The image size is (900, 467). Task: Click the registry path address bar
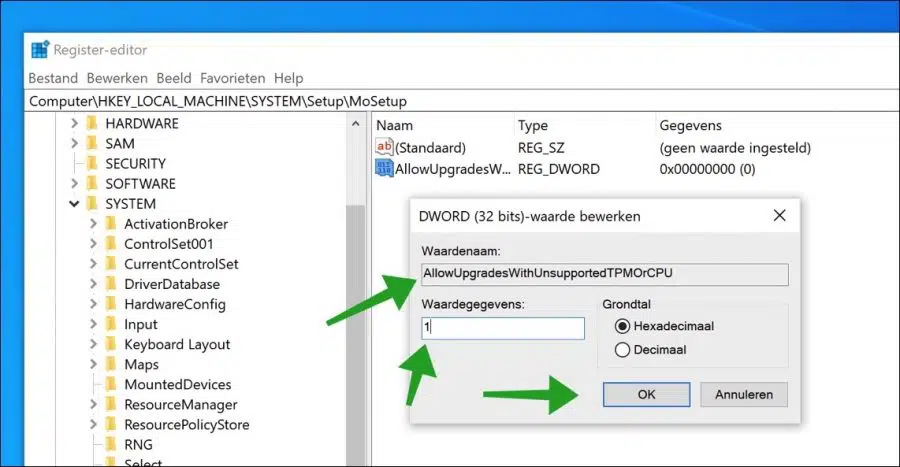point(463,101)
